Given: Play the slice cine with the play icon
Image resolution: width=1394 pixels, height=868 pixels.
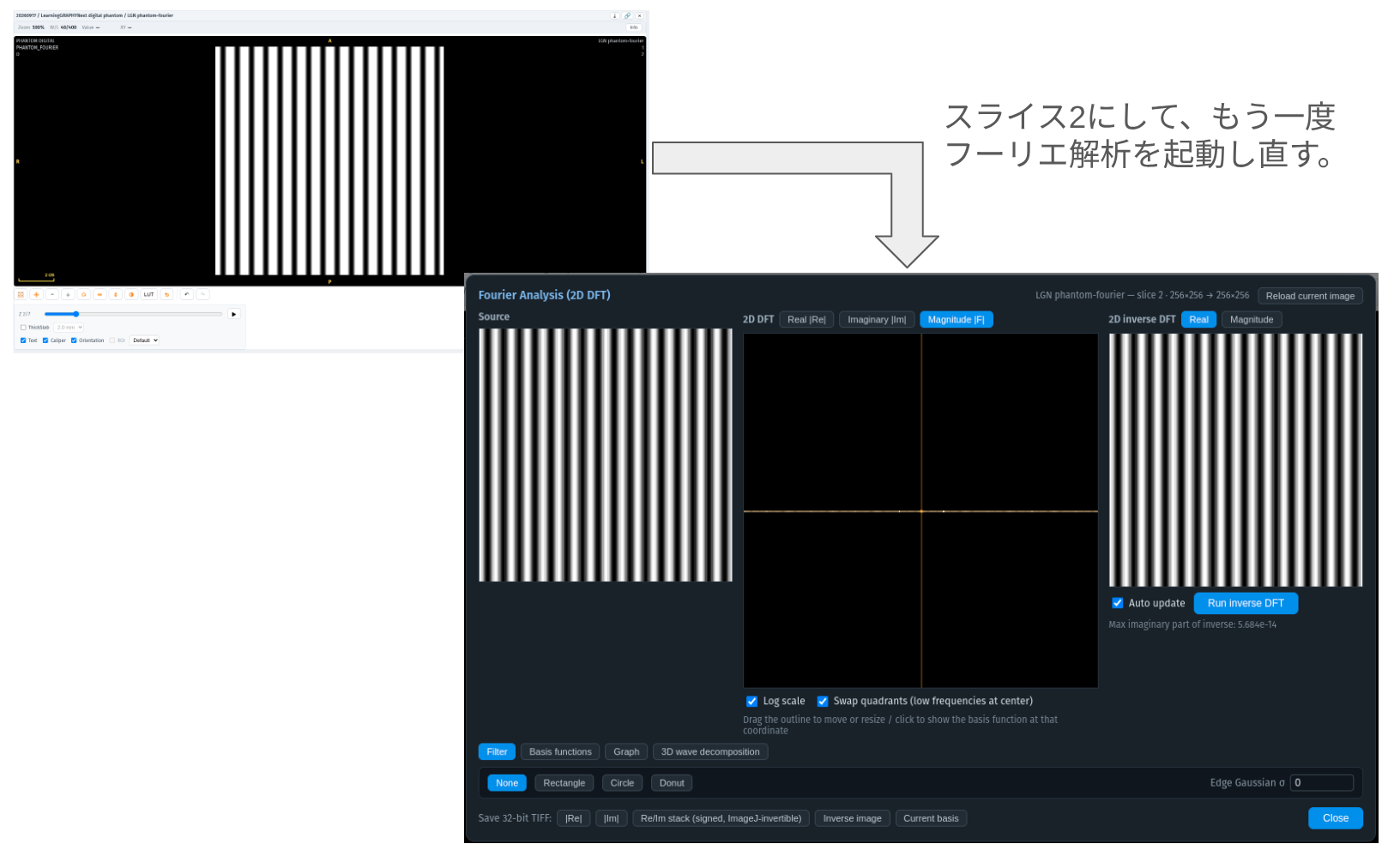Looking at the screenshot, I should coord(233,314).
